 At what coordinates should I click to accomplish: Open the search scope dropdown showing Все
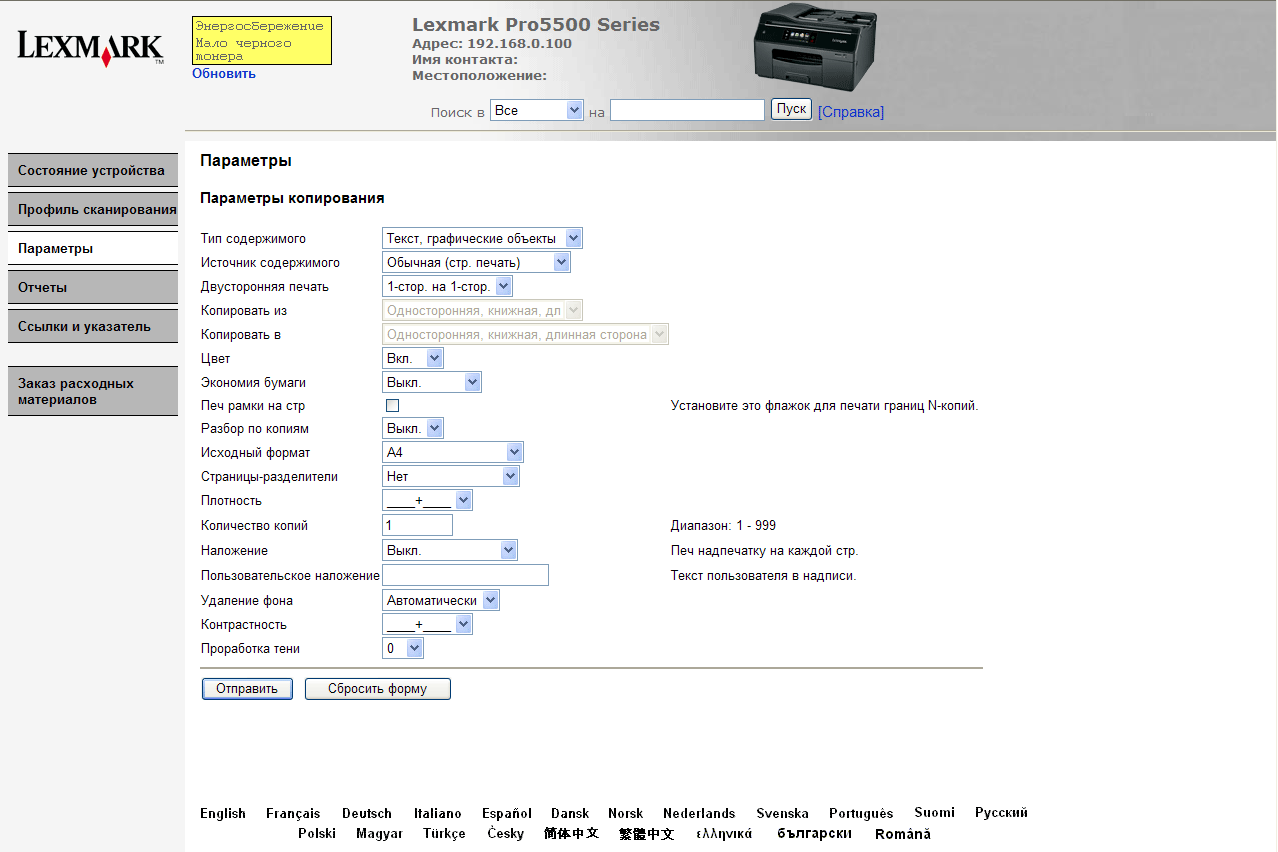click(536, 110)
